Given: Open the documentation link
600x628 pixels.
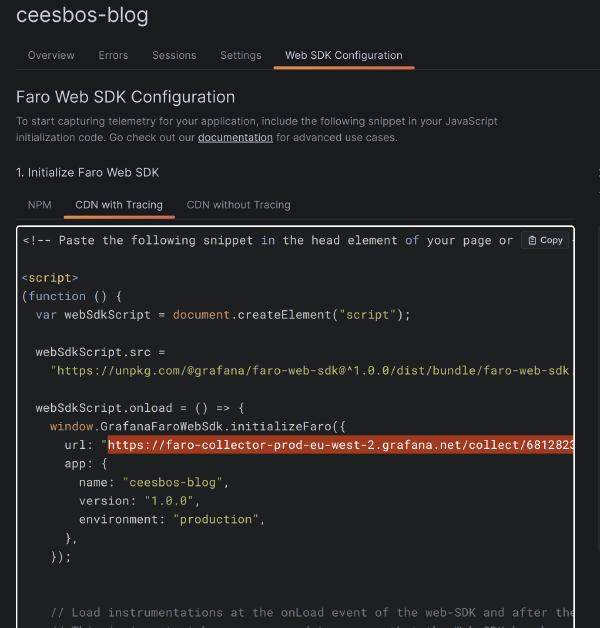Looking at the screenshot, I should (x=235, y=137).
